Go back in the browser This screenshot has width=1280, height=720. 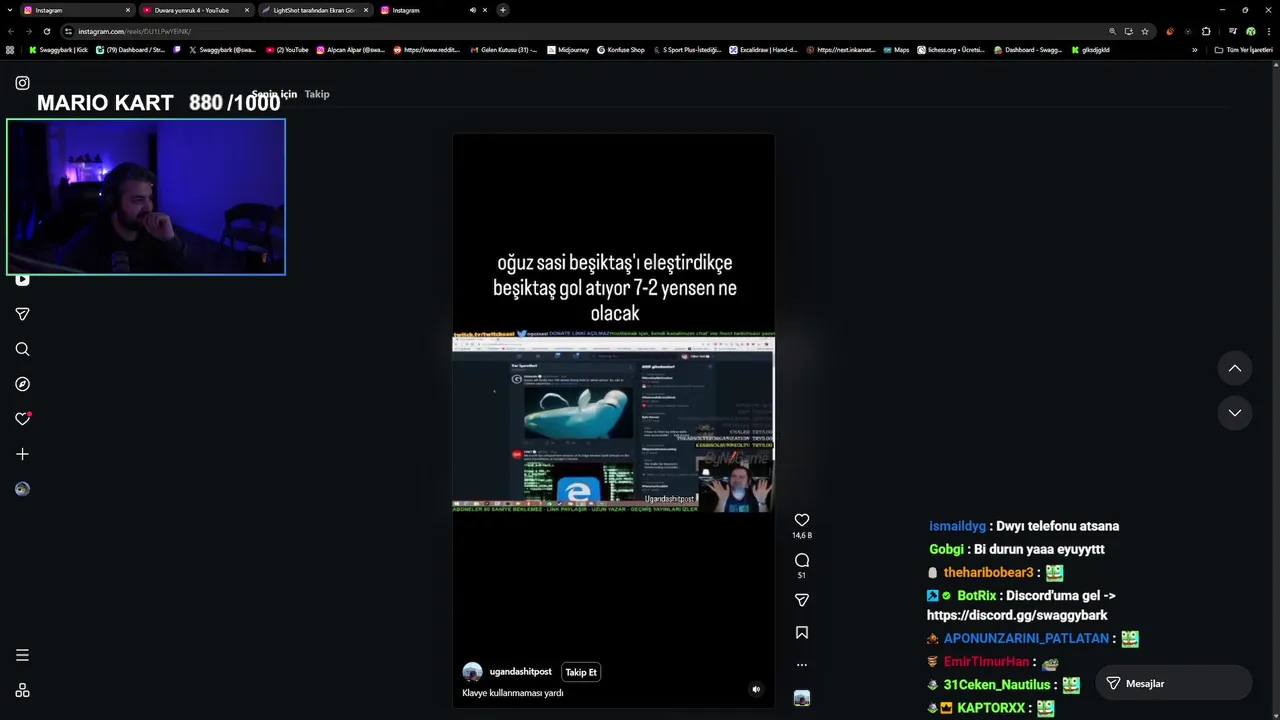pos(11,31)
